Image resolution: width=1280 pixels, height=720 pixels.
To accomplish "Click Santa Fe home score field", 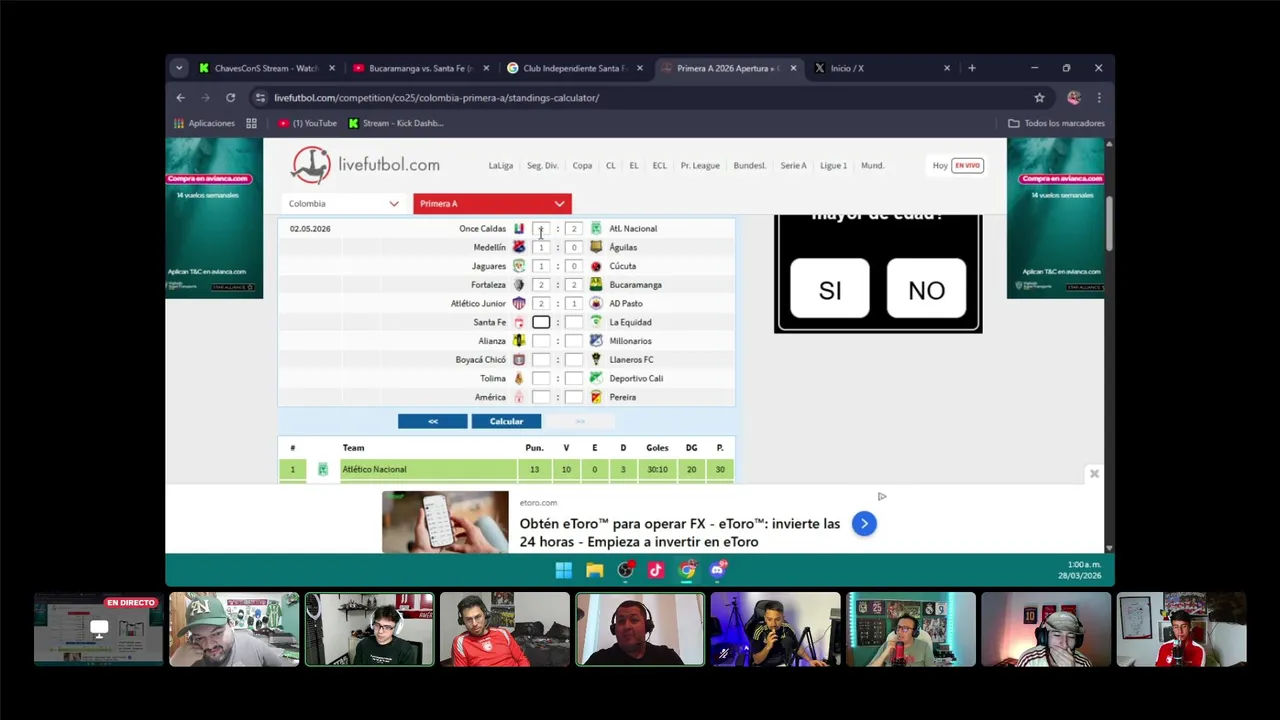I will (x=541, y=322).
